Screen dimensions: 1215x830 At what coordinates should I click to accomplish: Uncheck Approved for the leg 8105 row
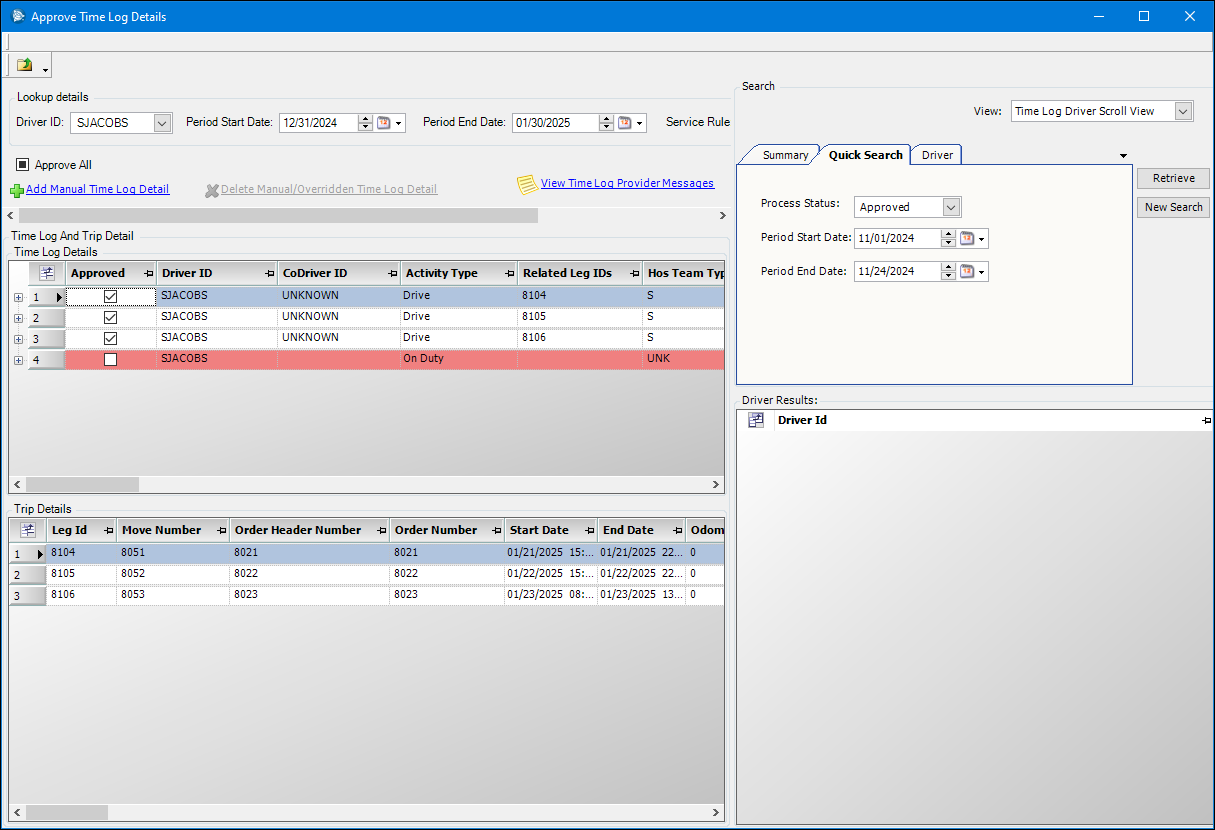pos(111,317)
